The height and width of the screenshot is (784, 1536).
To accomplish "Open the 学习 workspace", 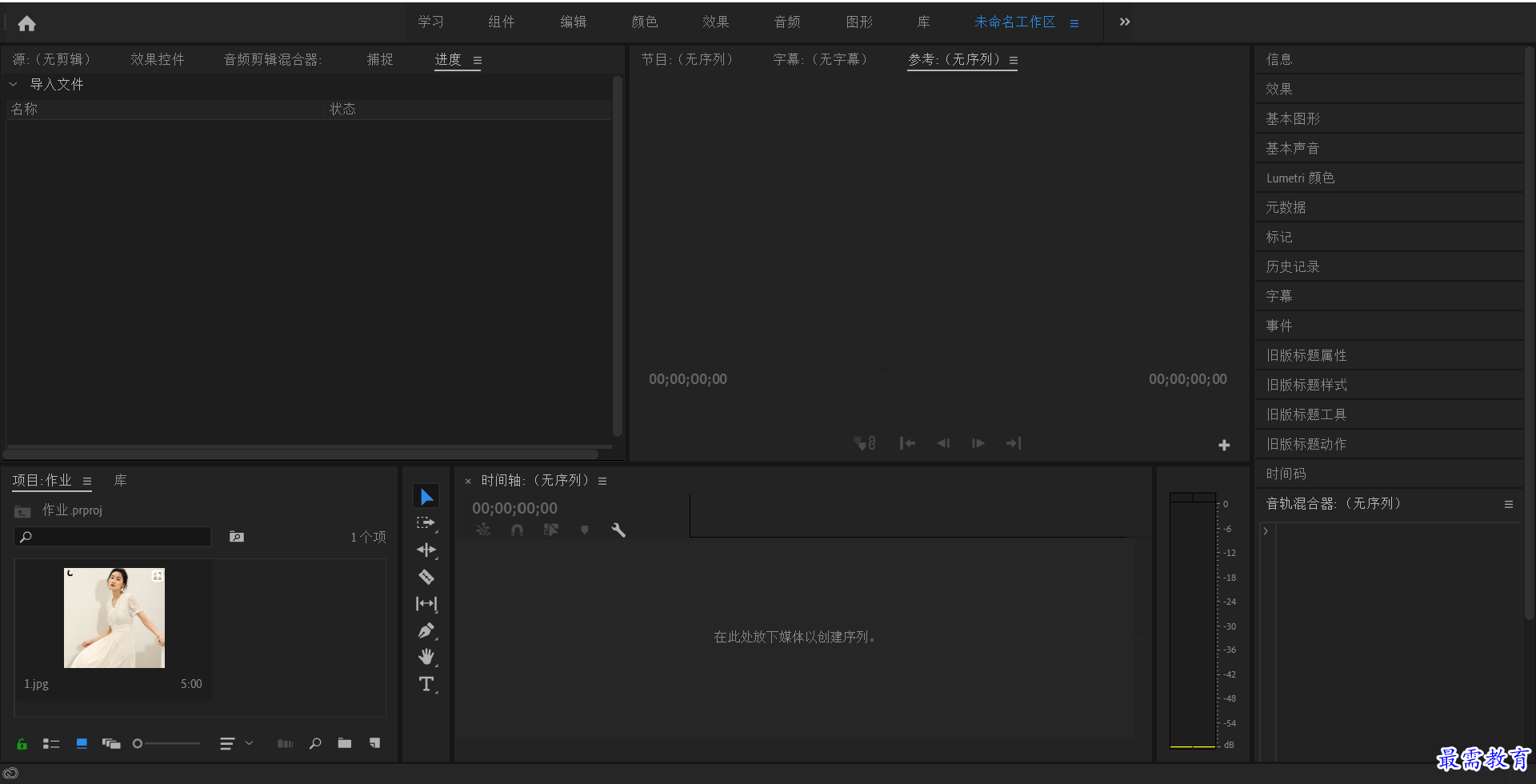I will pyautogui.click(x=431, y=22).
